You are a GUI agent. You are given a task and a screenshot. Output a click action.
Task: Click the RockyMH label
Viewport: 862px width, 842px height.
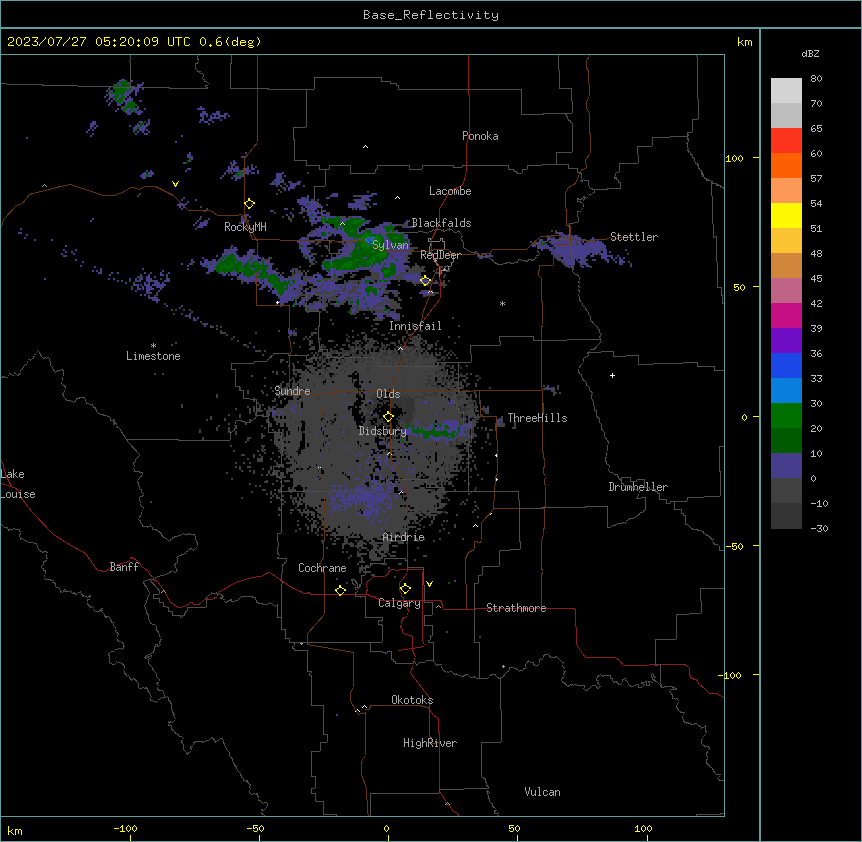[245, 226]
